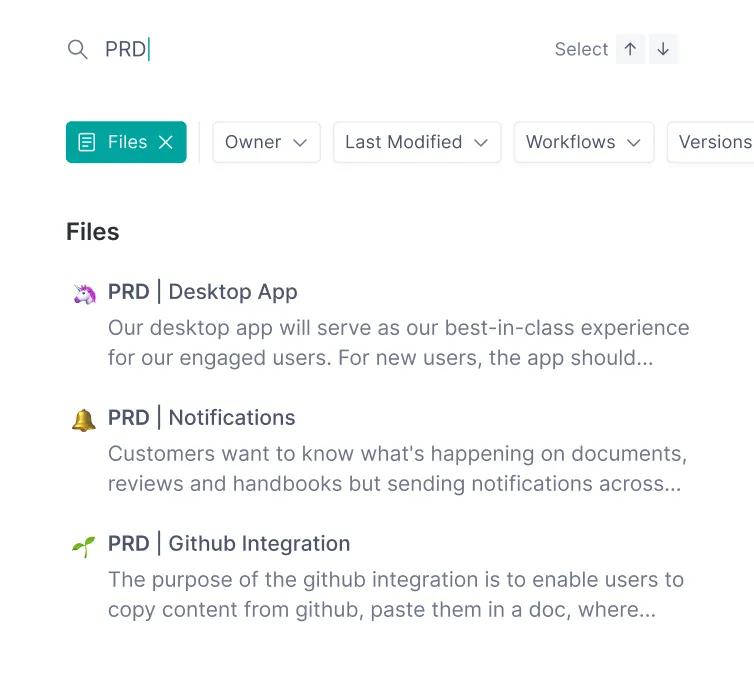Open the Workflows filter dropdown
Screen dimensions: 754x700
(x=583, y=142)
